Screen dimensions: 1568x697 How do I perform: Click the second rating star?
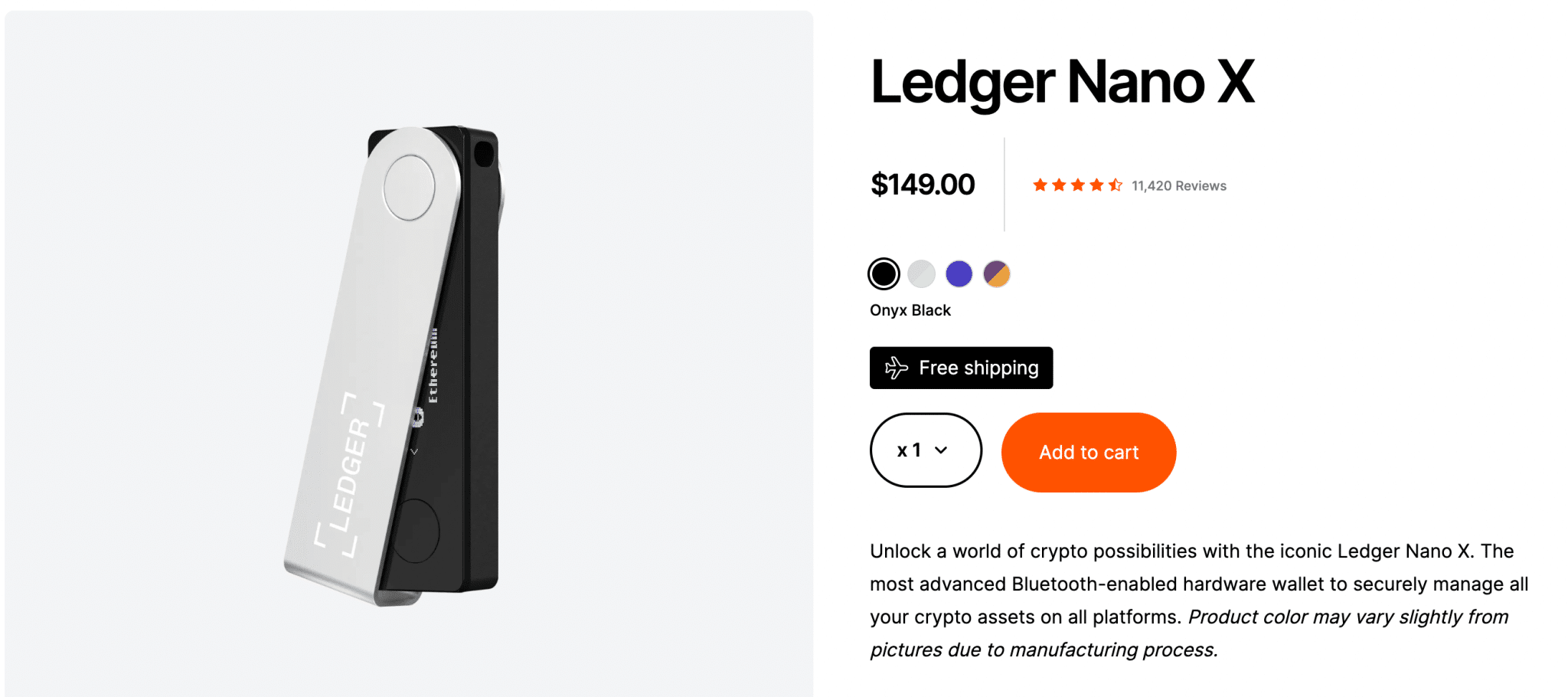(x=1059, y=185)
